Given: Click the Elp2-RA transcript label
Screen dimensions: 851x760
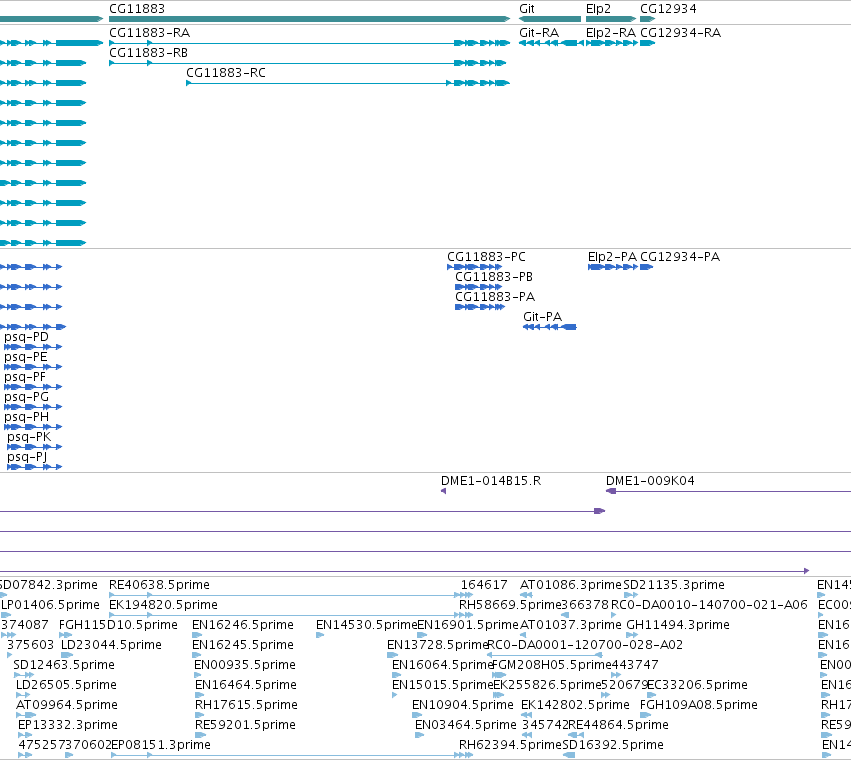Looking at the screenshot, I should point(611,33).
